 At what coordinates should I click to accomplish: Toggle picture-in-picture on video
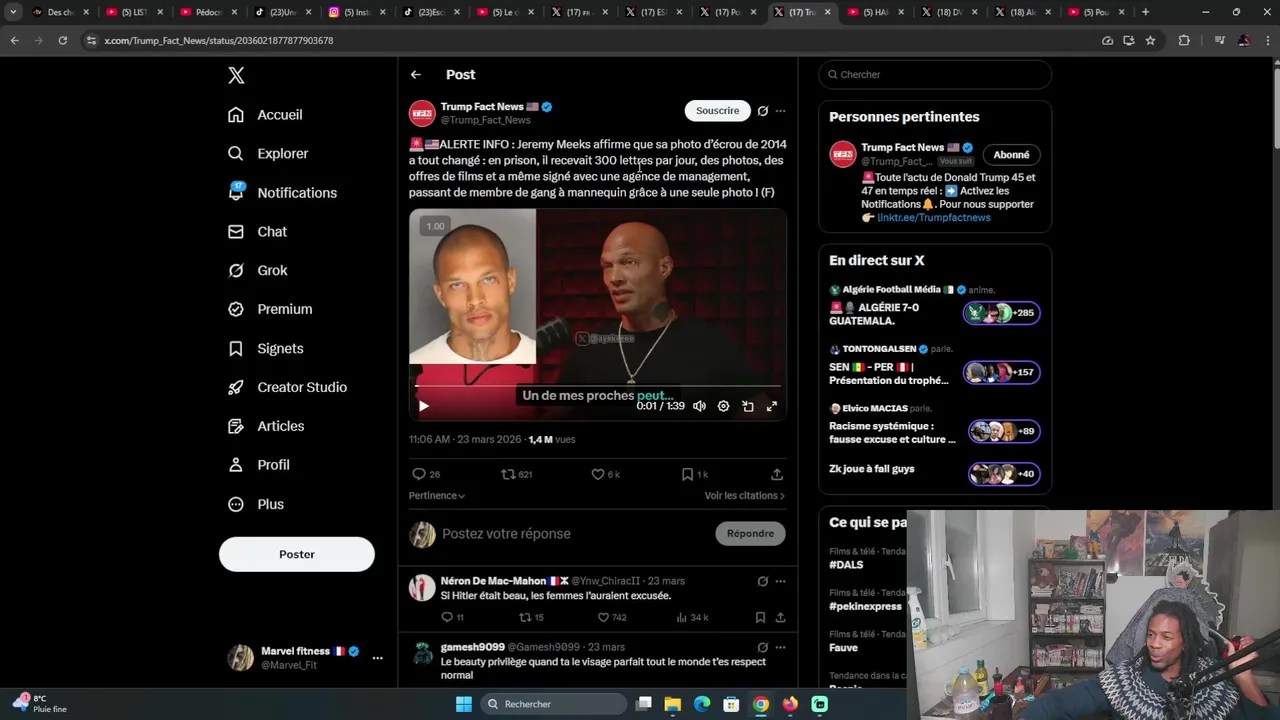coord(747,406)
